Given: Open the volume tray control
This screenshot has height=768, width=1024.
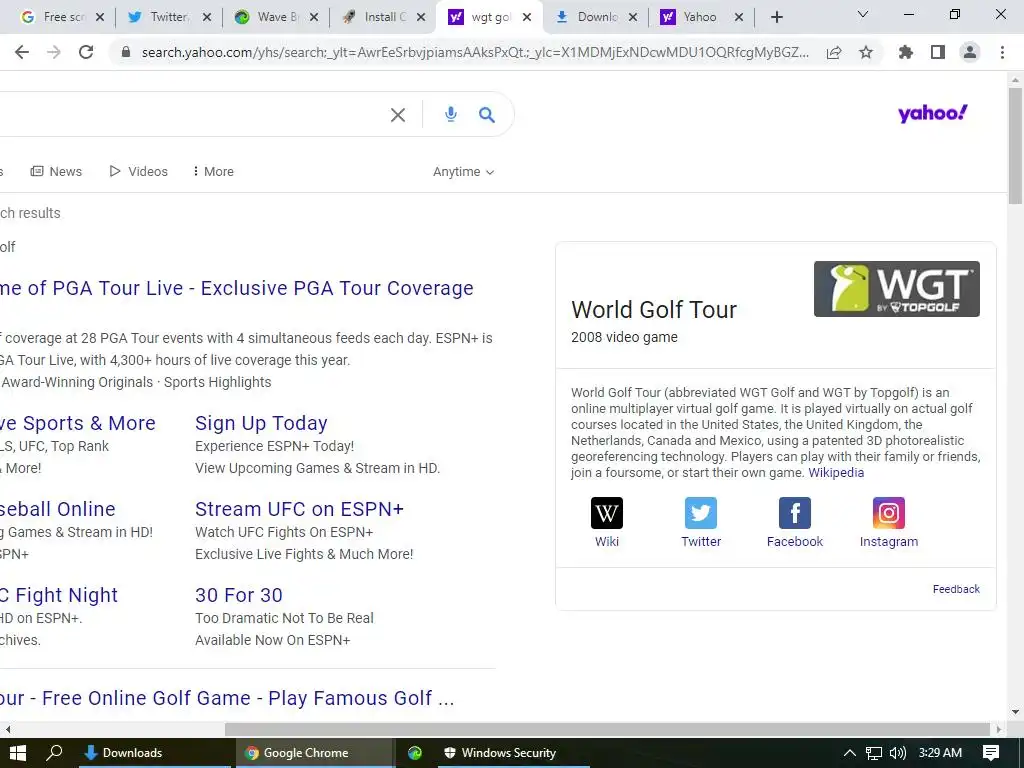Looking at the screenshot, I should pyautogui.click(x=898, y=753).
